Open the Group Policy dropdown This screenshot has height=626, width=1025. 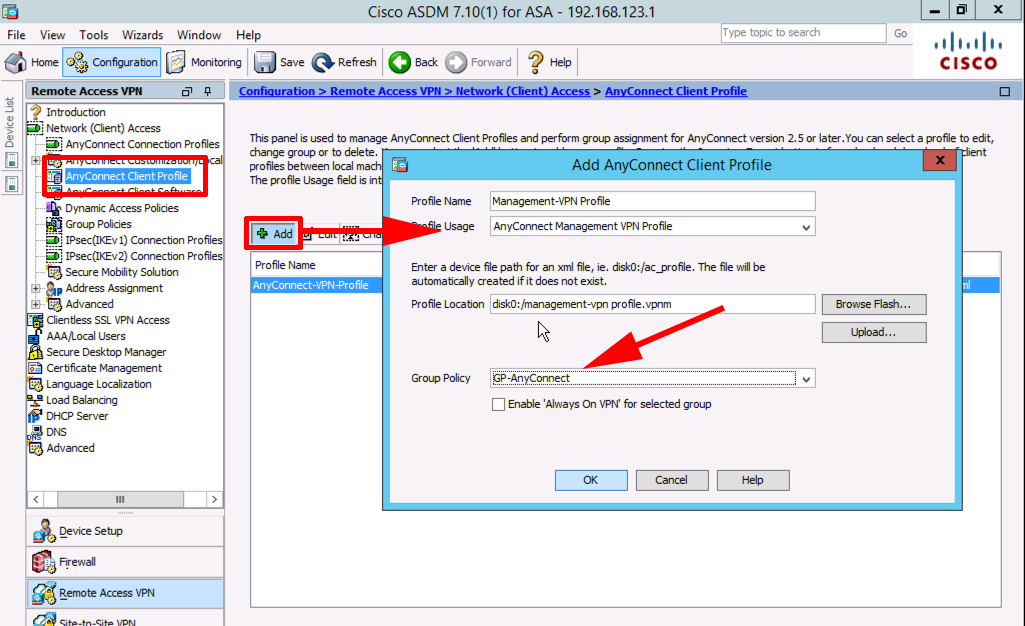[x=807, y=379]
